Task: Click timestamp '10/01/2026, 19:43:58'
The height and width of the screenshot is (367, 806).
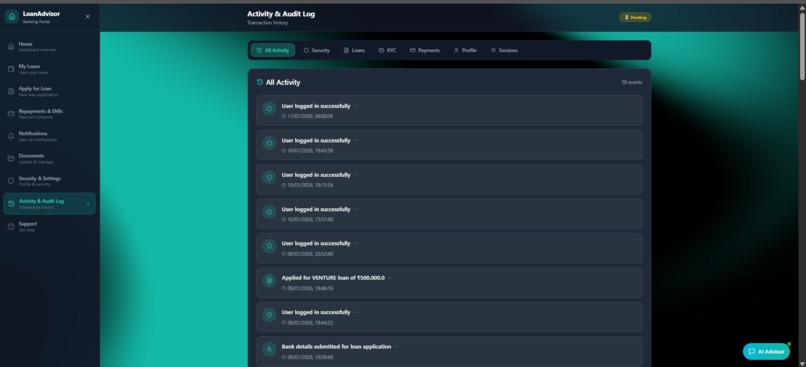Action: [310, 151]
